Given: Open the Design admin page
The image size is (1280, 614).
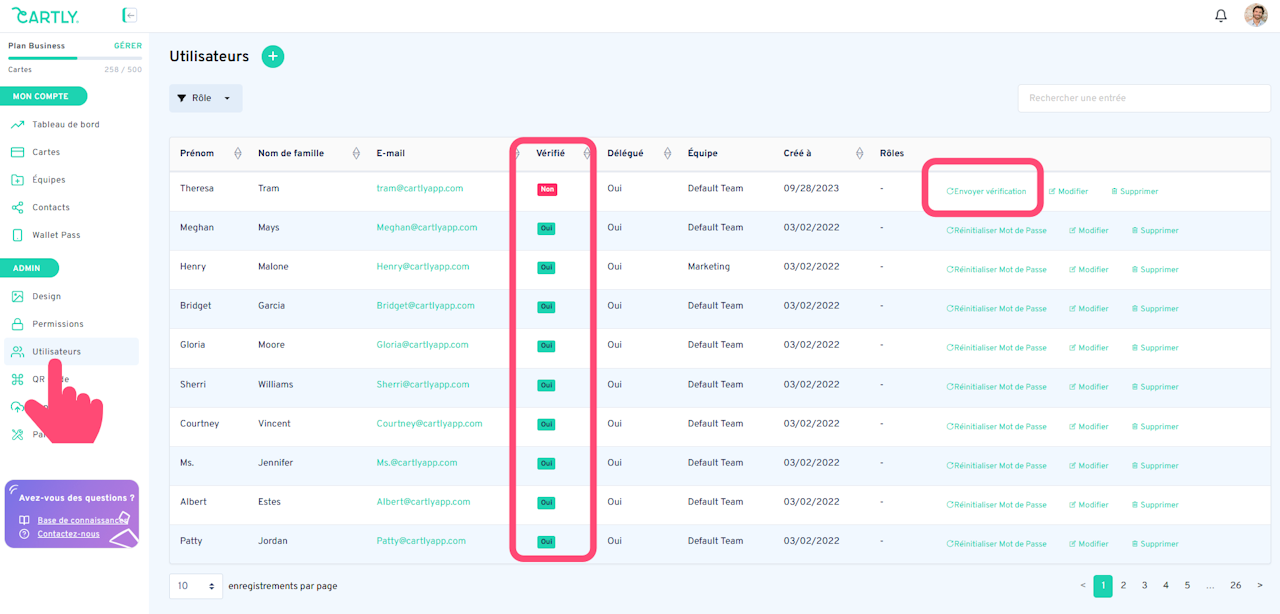Looking at the screenshot, I should click(x=46, y=296).
